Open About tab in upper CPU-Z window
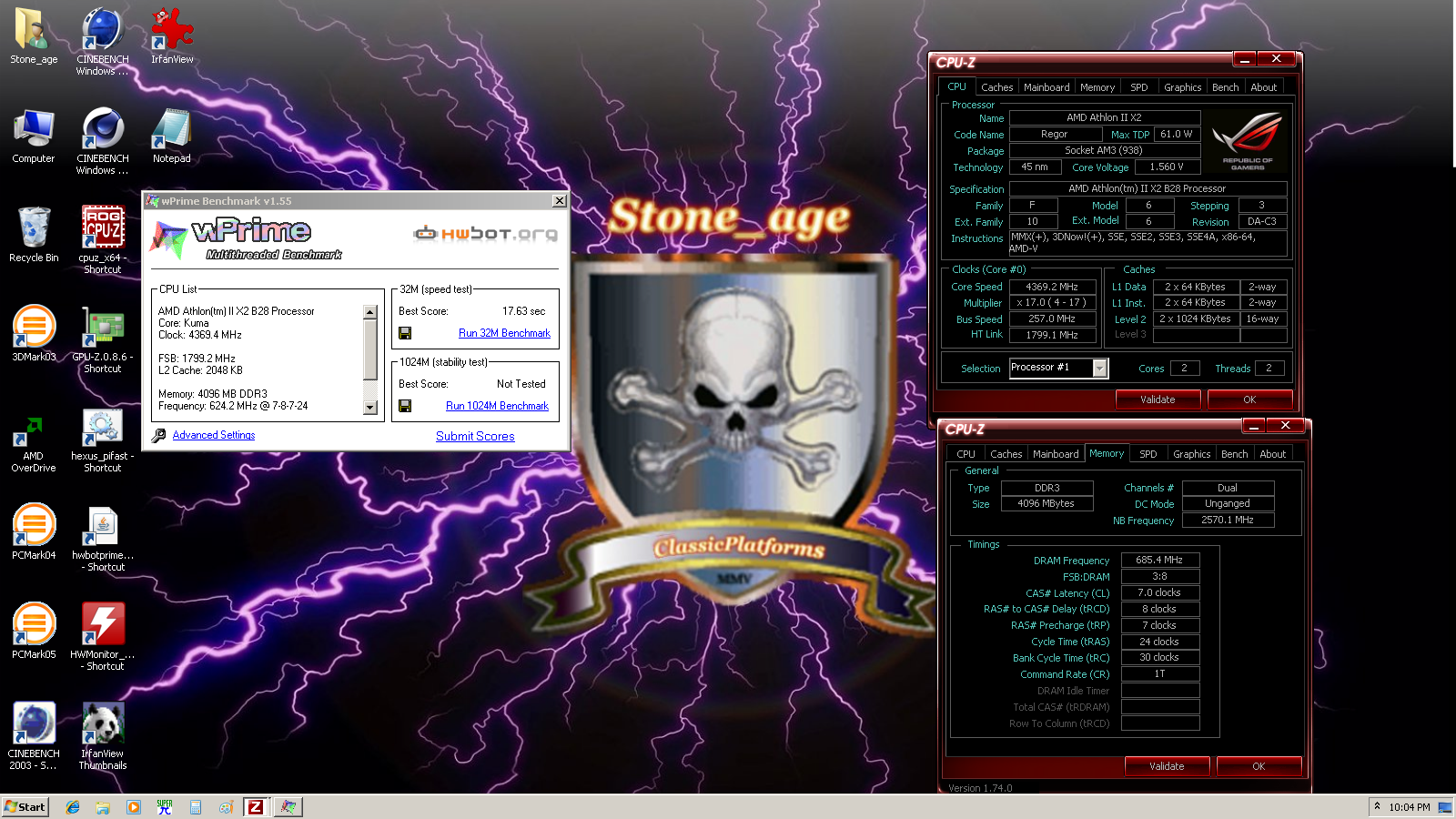 pos(1263,87)
